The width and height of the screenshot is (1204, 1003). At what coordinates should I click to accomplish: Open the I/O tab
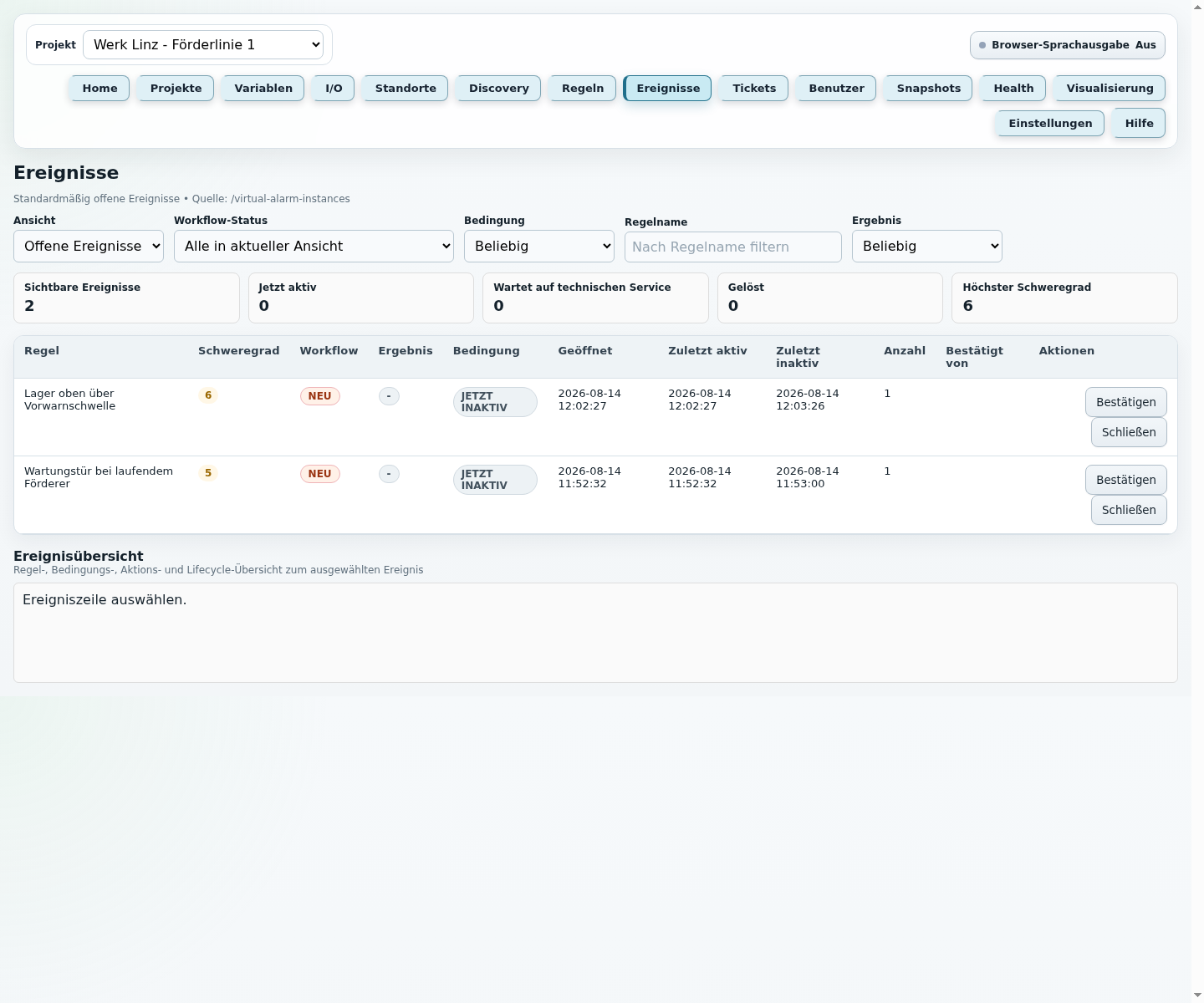click(x=334, y=89)
